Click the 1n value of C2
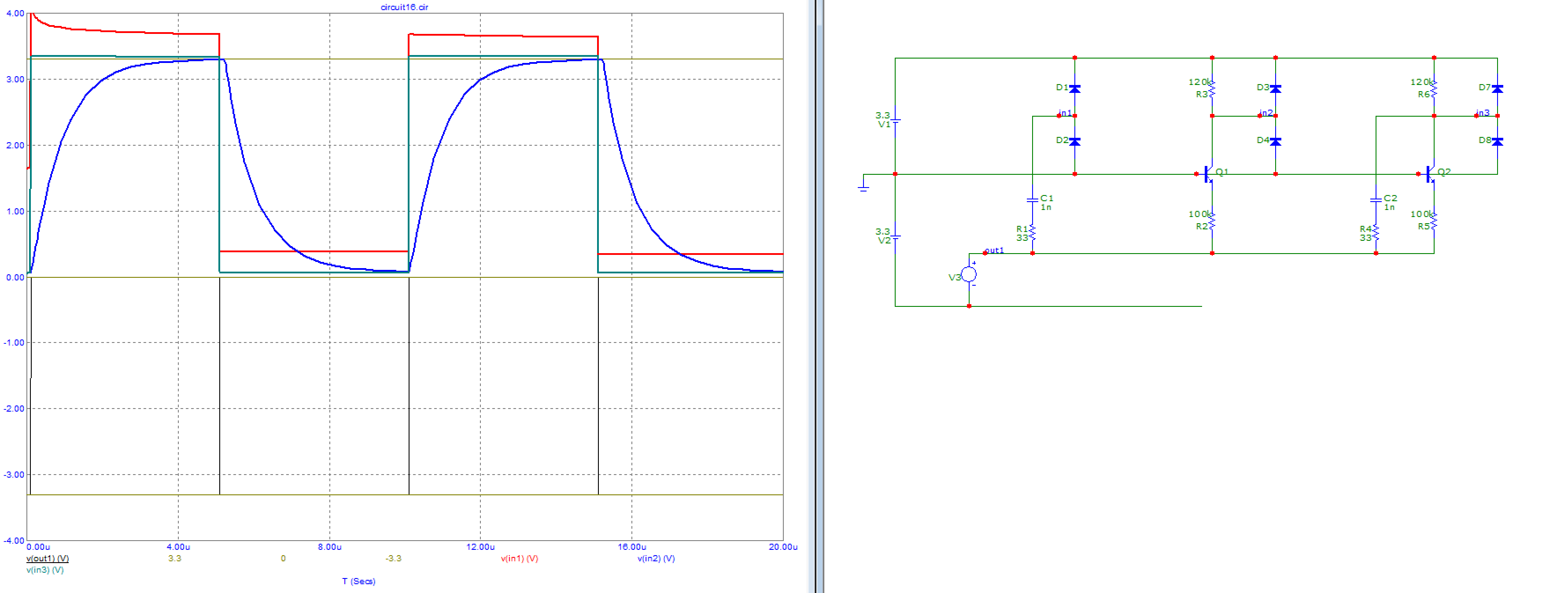 coord(1389,207)
